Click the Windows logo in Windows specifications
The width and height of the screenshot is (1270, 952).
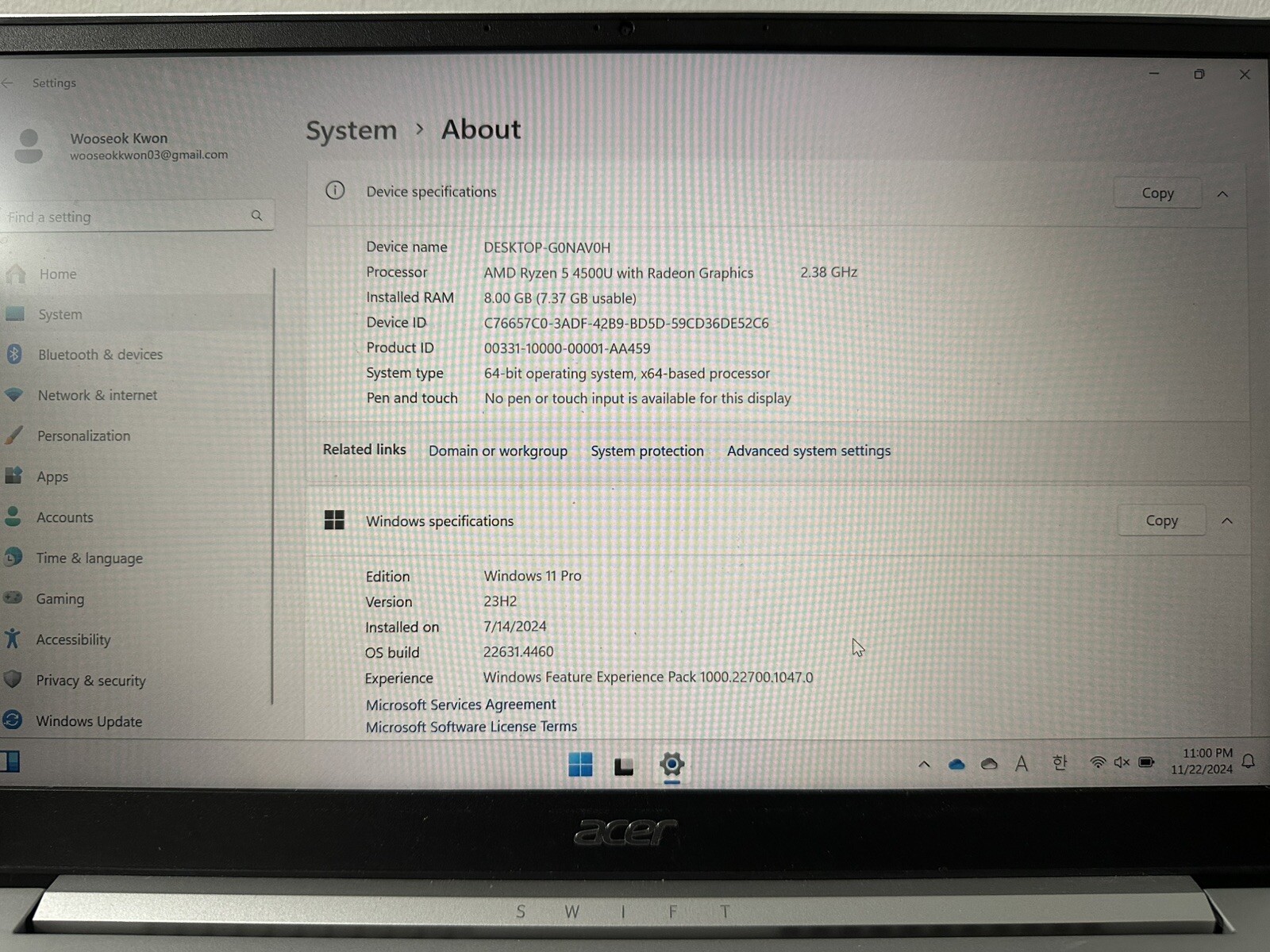(x=334, y=520)
